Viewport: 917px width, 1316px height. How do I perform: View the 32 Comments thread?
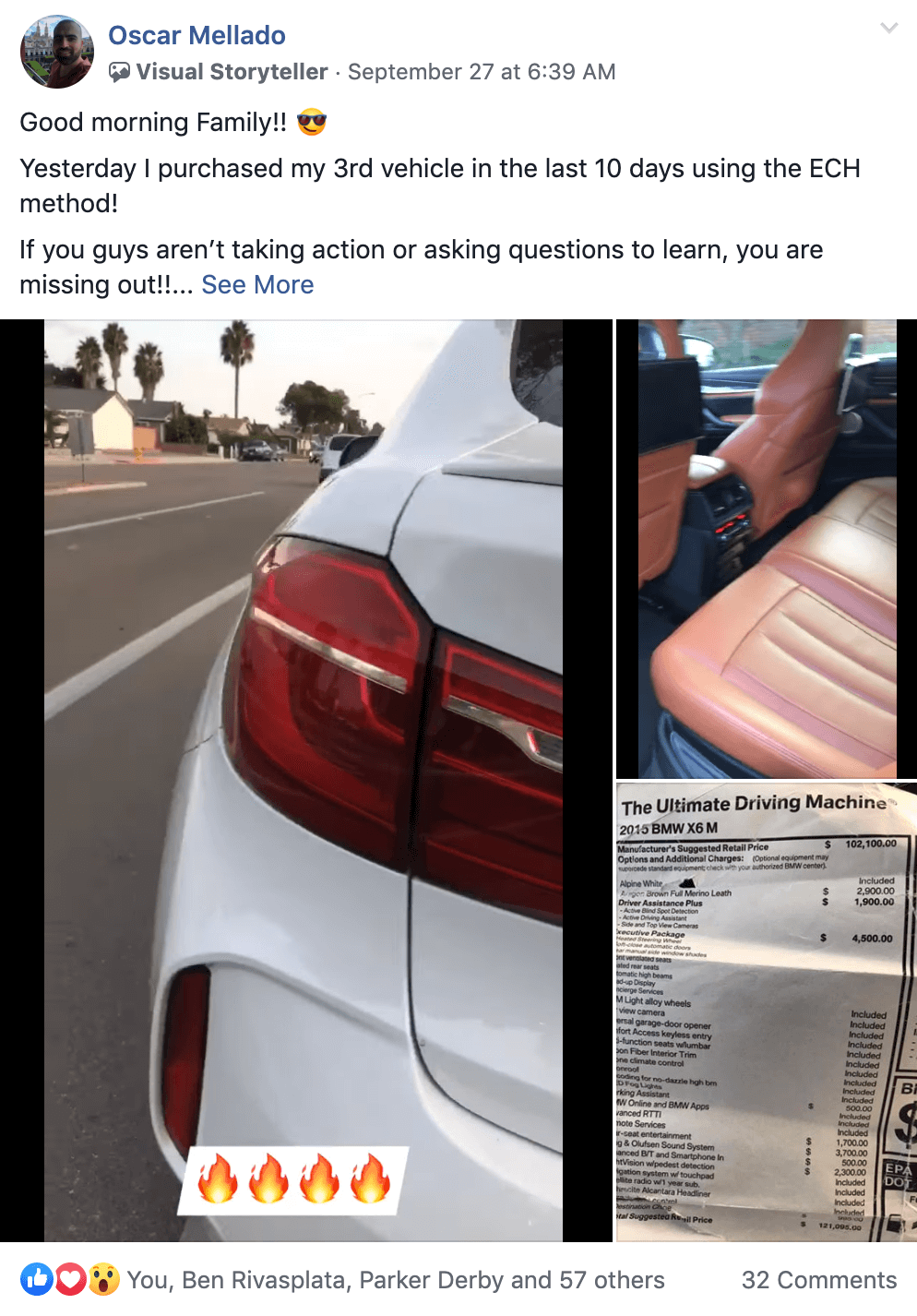click(819, 1280)
